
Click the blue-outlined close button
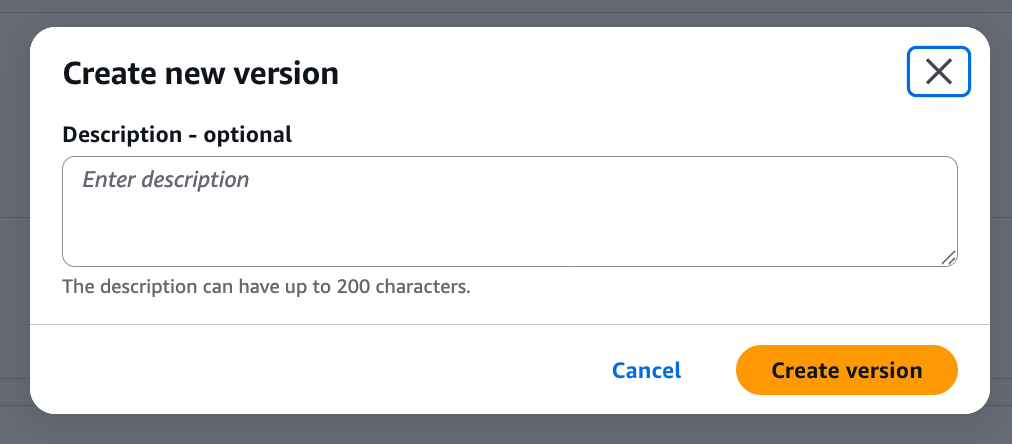[938, 72]
